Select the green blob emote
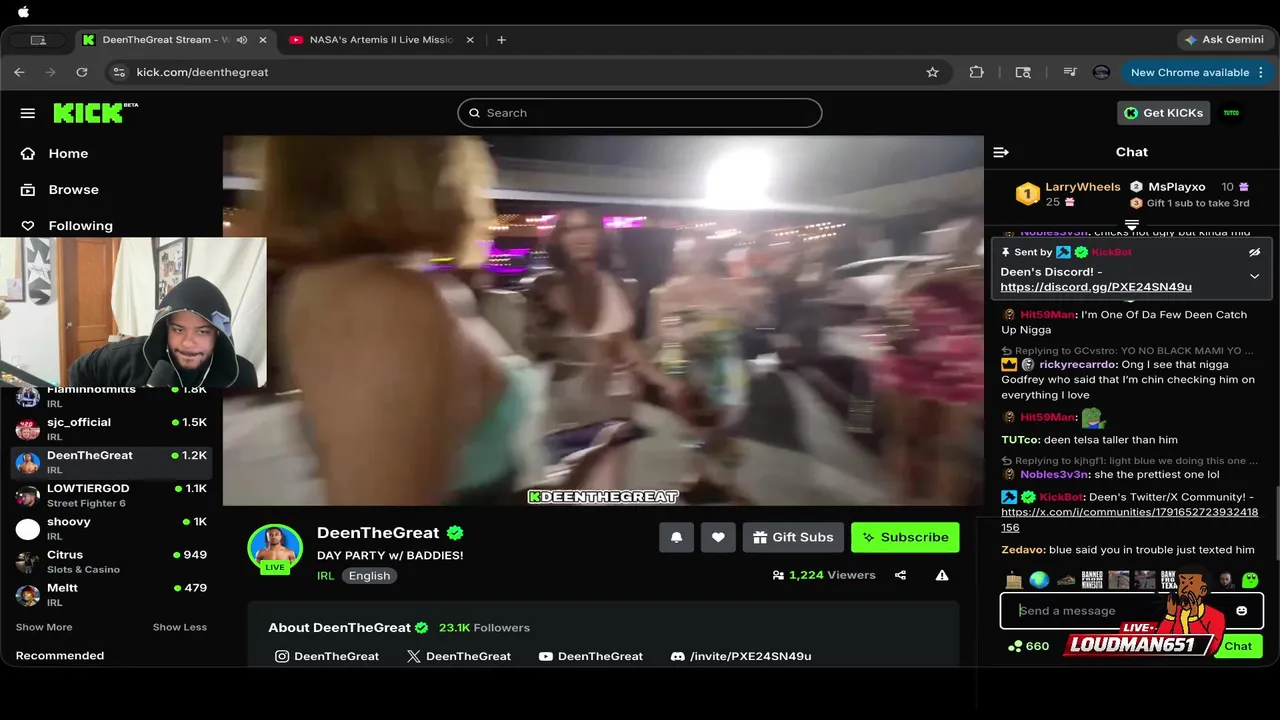This screenshot has width=1280, height=720. tap(1250, 580)
